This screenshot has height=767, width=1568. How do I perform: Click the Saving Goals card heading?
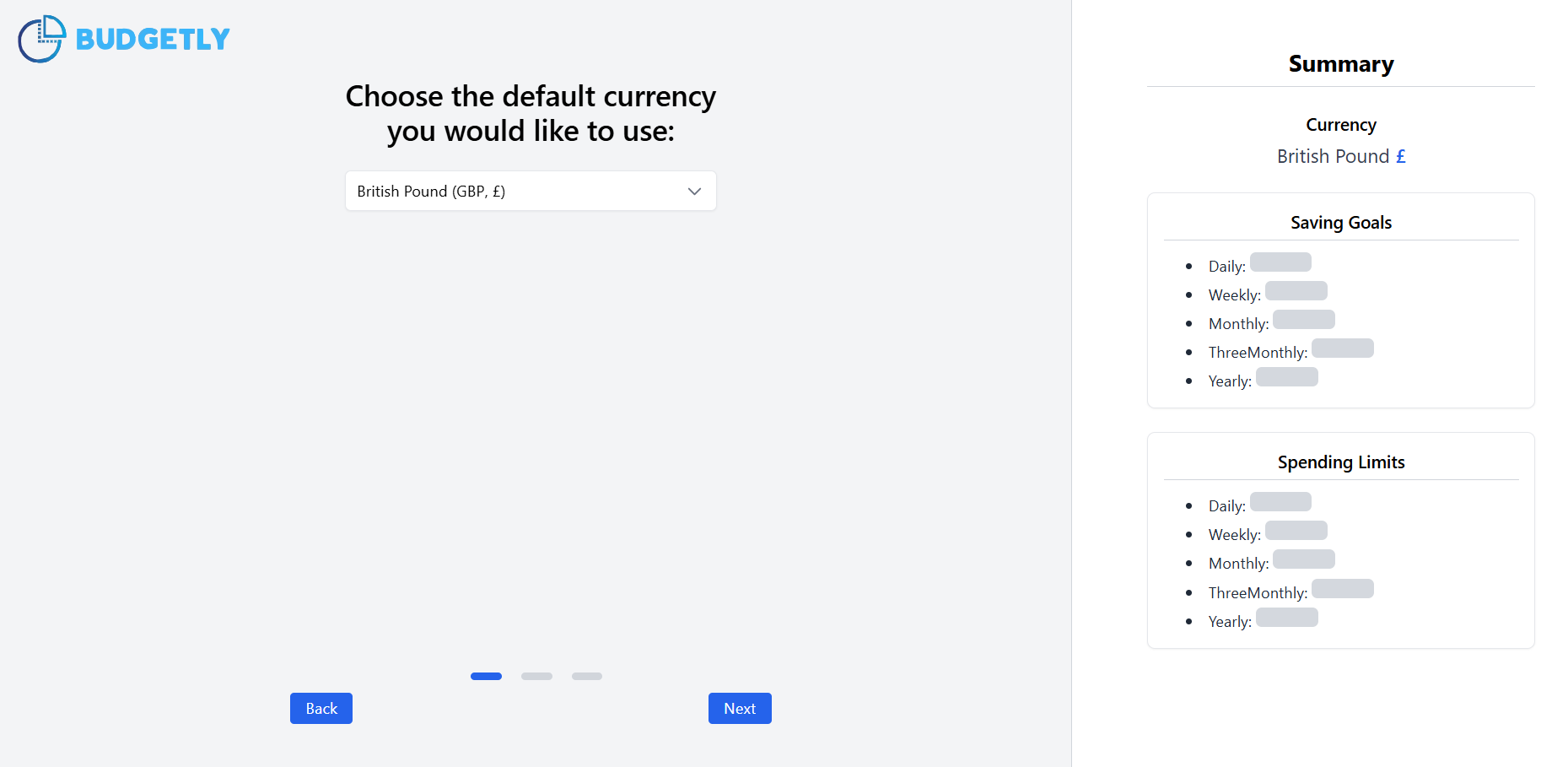click(x=1341, y=223)
